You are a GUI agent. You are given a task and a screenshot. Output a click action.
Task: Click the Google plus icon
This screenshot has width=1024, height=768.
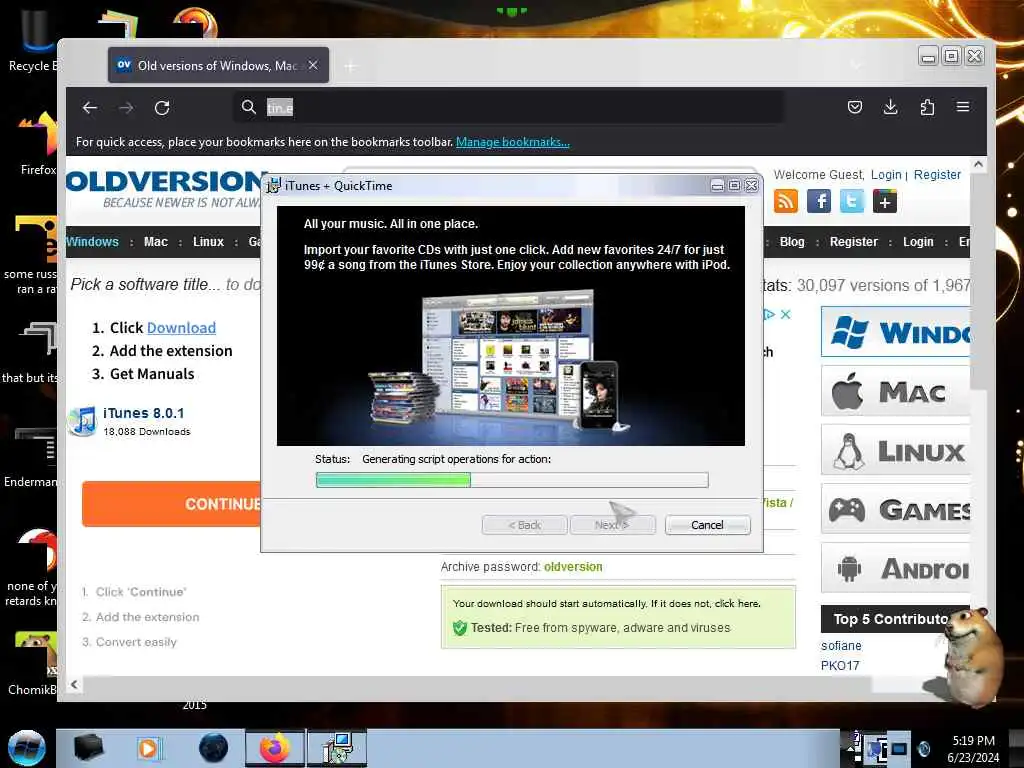tap(885, 201)
